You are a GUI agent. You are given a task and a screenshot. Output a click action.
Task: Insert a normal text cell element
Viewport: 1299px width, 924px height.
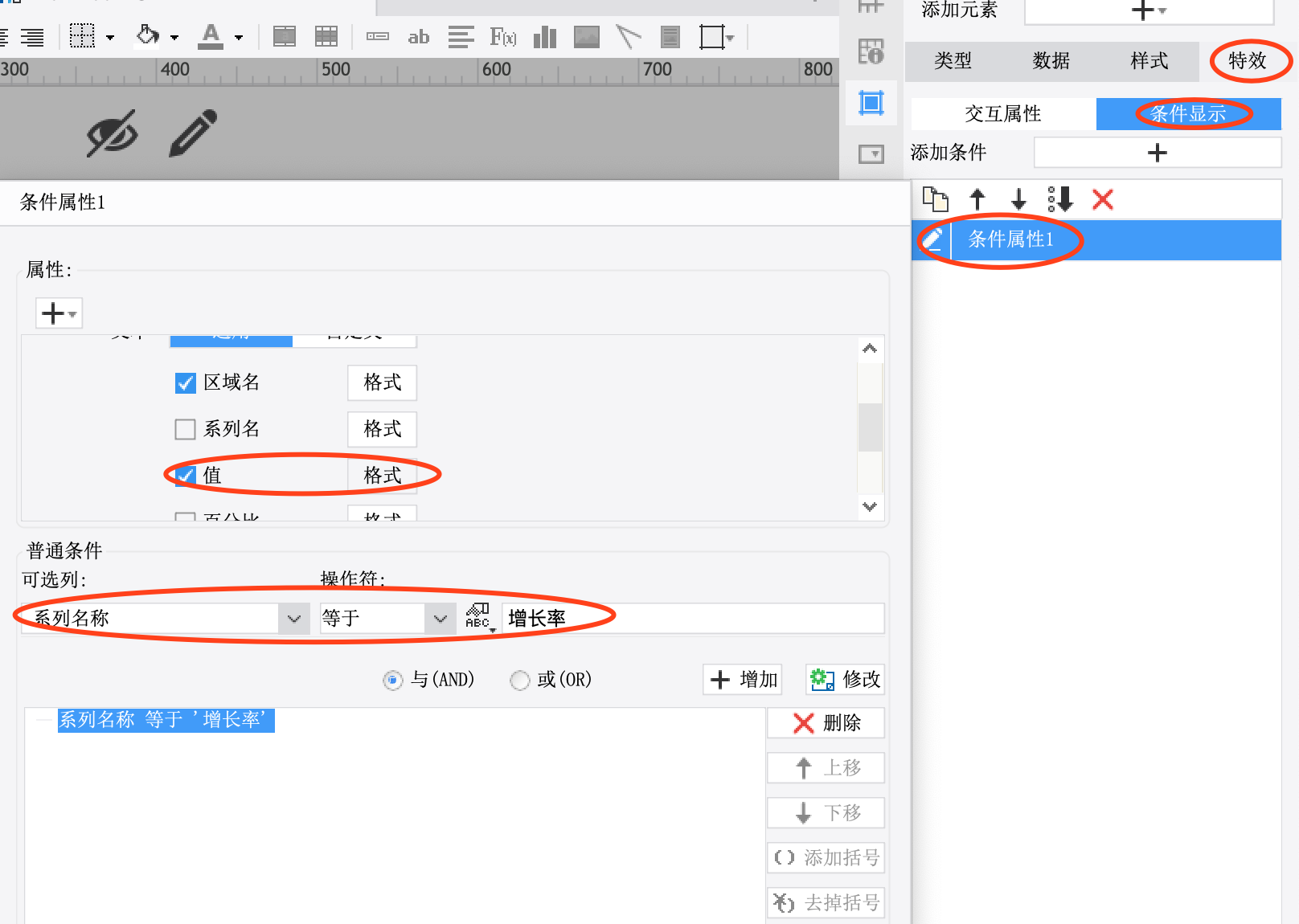[377, 36]
